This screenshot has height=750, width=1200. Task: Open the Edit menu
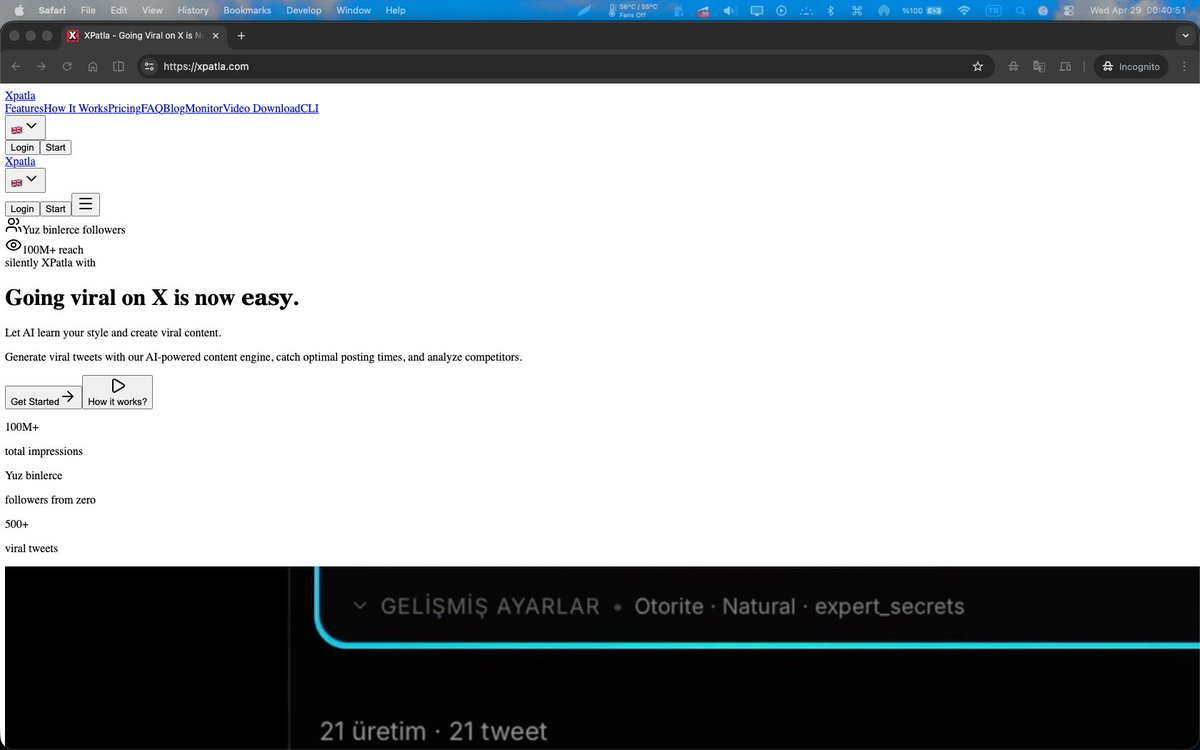tap(119, 10)
